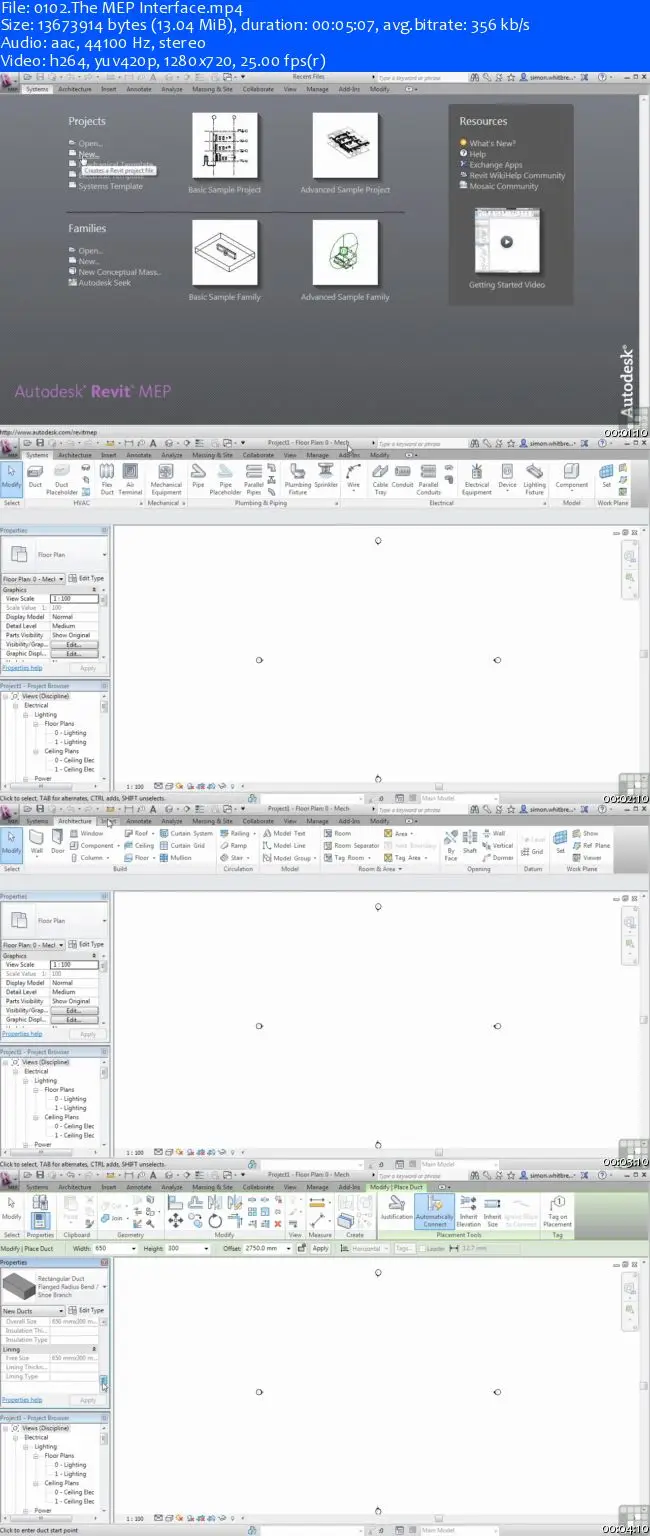650x1536 pixels.
Task: Select the Model Text tool
Action: tap(285, 833)
